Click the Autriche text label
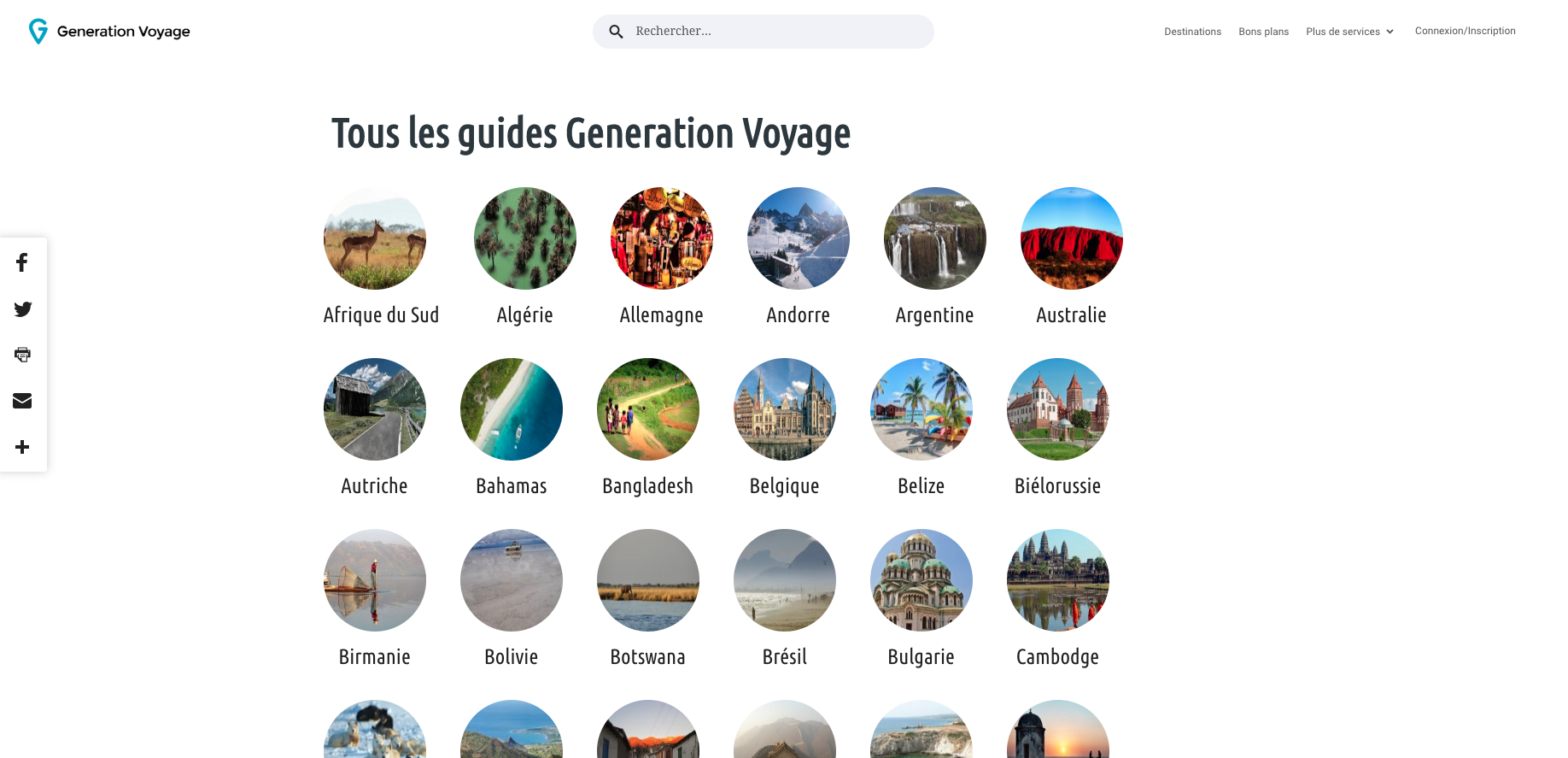This screenshot has height=758, width=1568. 375,486
